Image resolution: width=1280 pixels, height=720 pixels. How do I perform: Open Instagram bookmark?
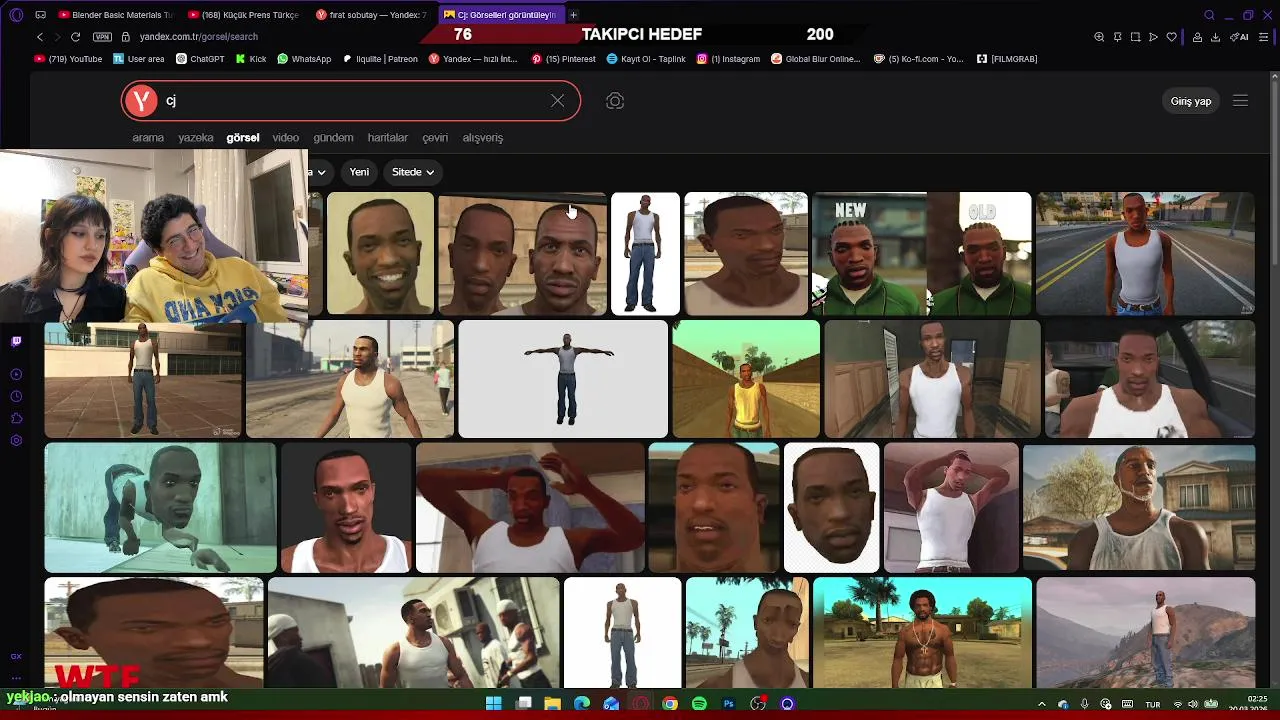pos(728,59)
